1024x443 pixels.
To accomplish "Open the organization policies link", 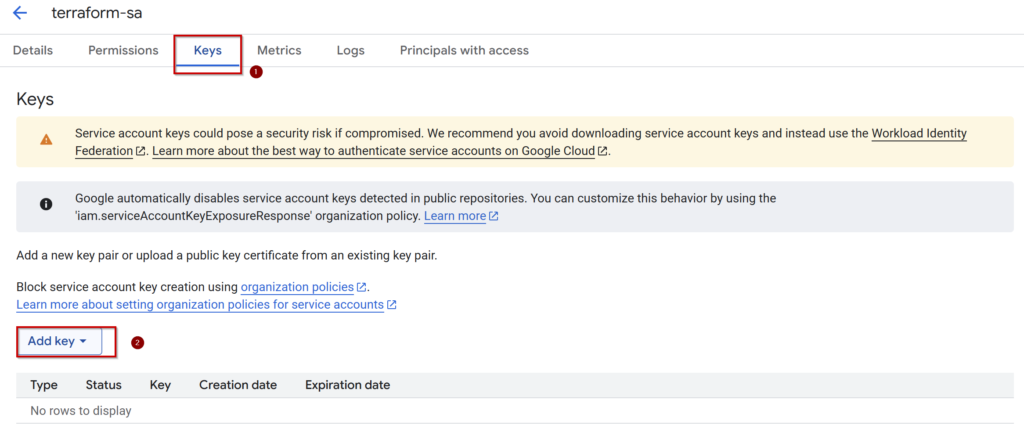I will click(297, 287).
